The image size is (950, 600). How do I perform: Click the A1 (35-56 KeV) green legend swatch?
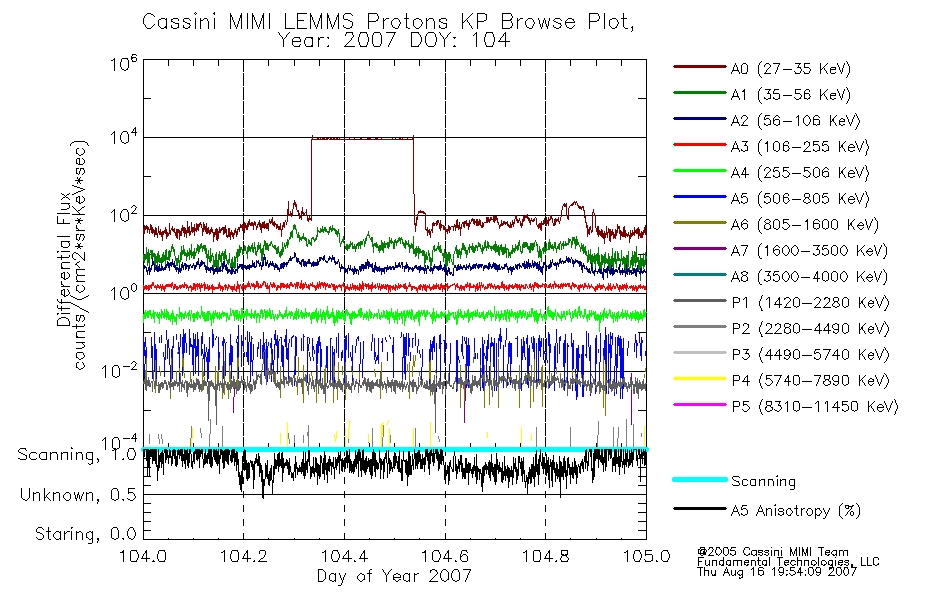click(x=700, y=93)
